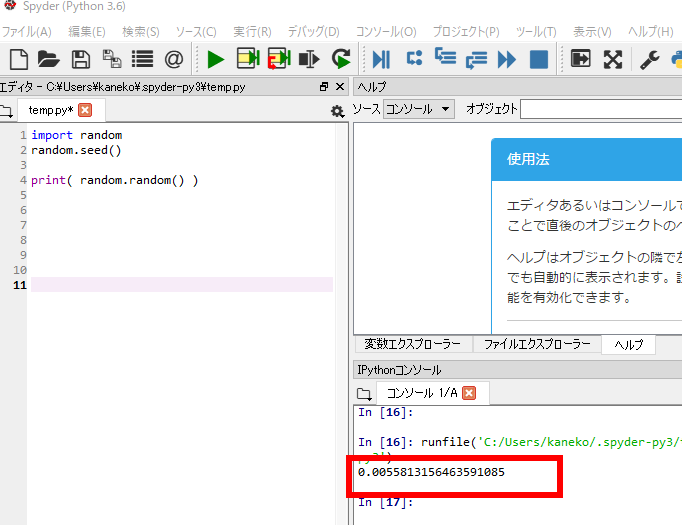Run the current cell icon
682x525 pixels.
point(248,59)
